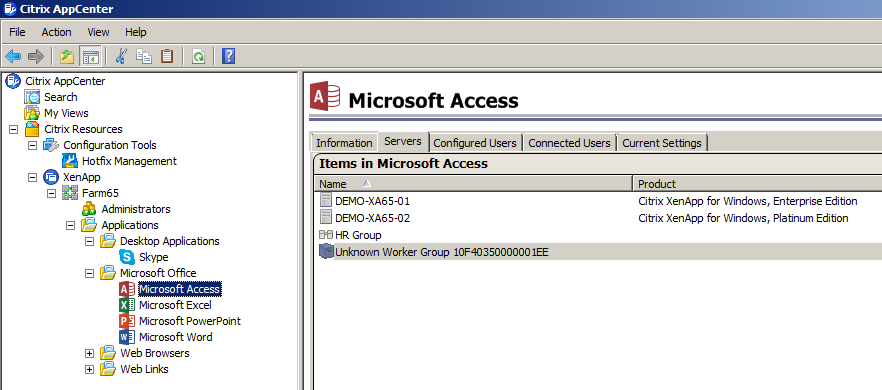
Task: Collapse the Citrix Resources tree node
Action: coord(14,129)
